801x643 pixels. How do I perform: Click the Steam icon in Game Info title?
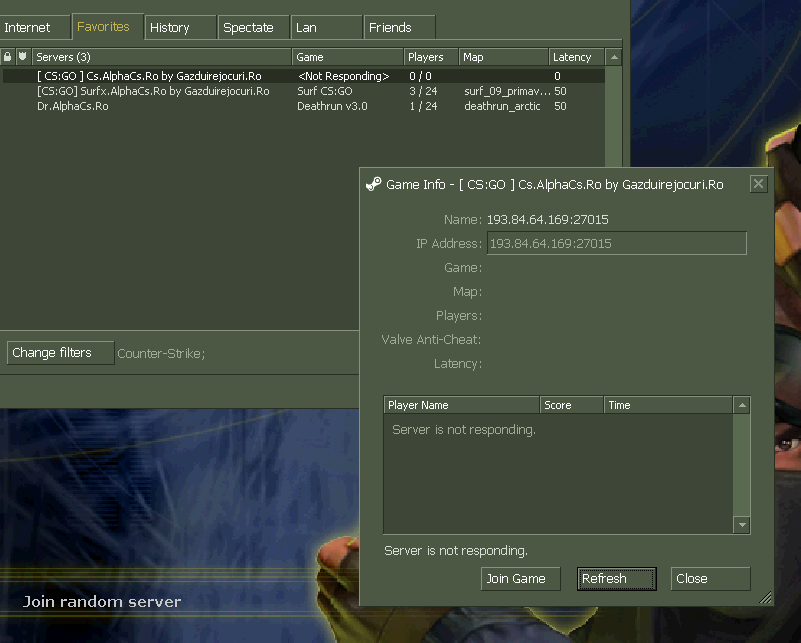[x=374, y=184]
